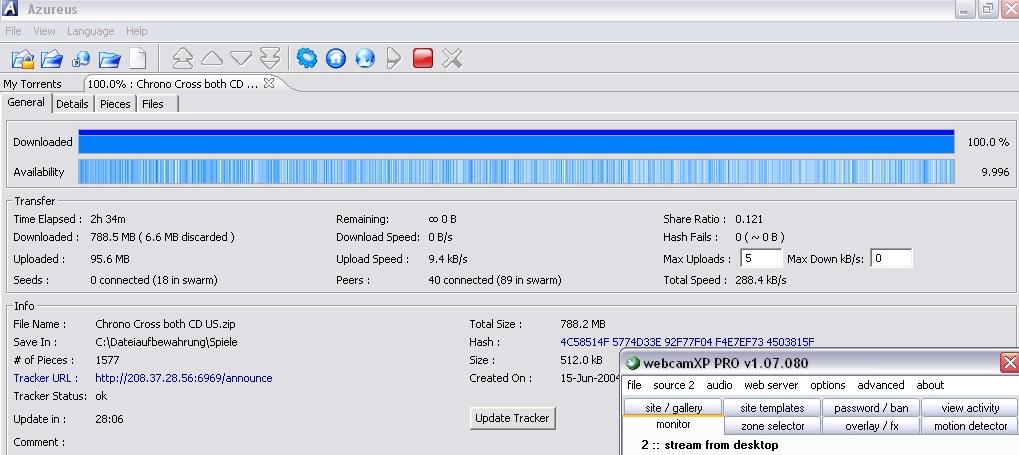Stop torrent with the red square icon
The height and width of the screenshot is (455, 1019).
click(x=422, y=58)
